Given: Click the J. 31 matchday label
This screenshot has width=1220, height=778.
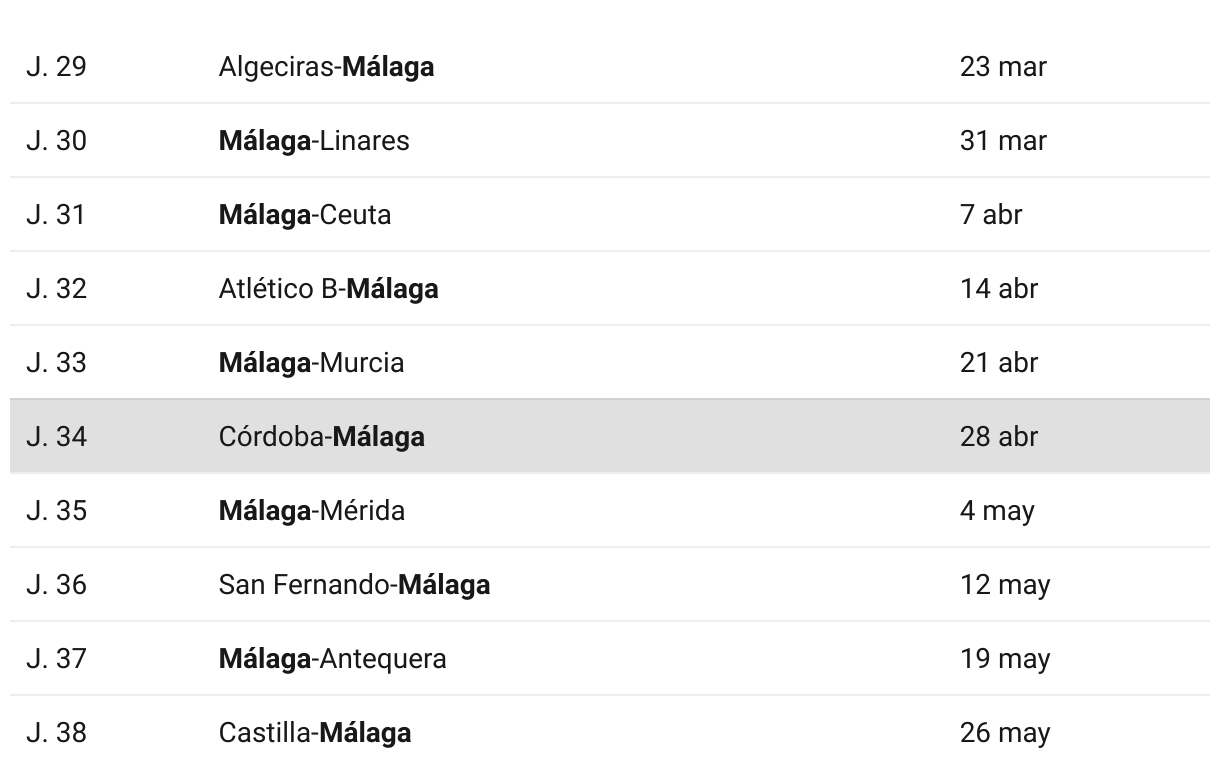Looking at the screenshot, I should coord(56,215).
